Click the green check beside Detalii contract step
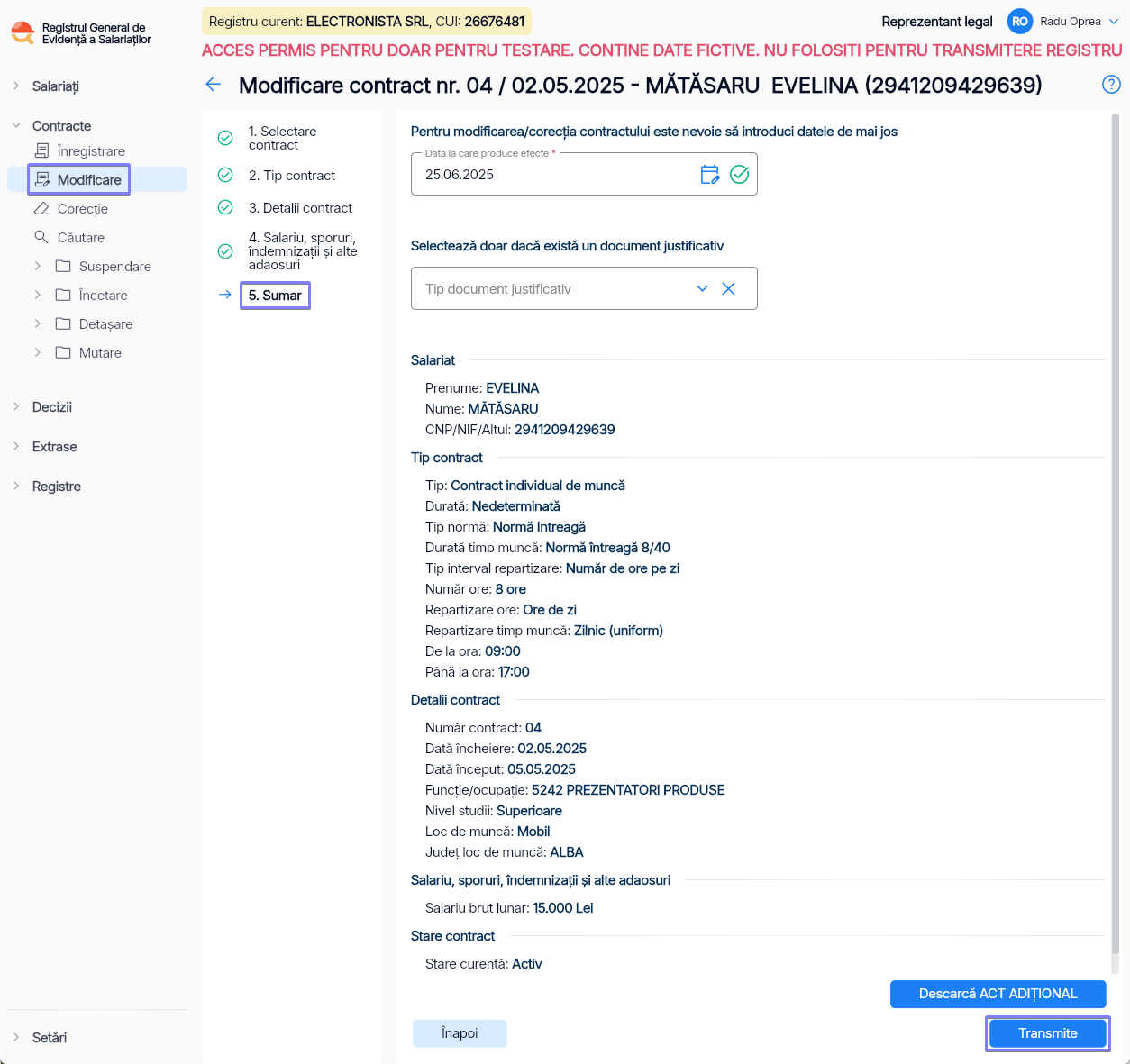The height and width of the screenshot is (1064, 1130). (225, 207)
